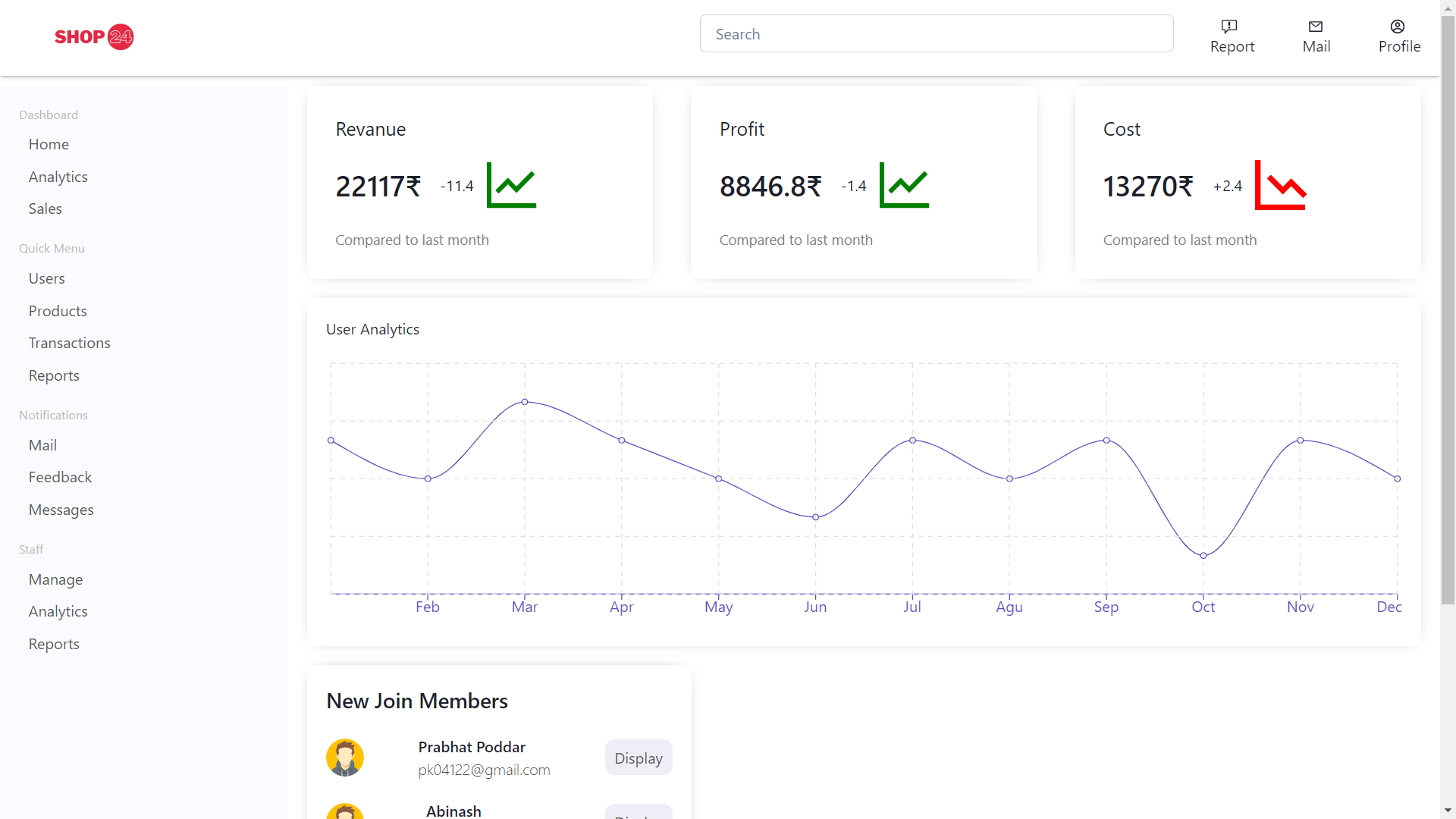Open Sales in the sidebar
1456x819 pixels.
(45, 209)
